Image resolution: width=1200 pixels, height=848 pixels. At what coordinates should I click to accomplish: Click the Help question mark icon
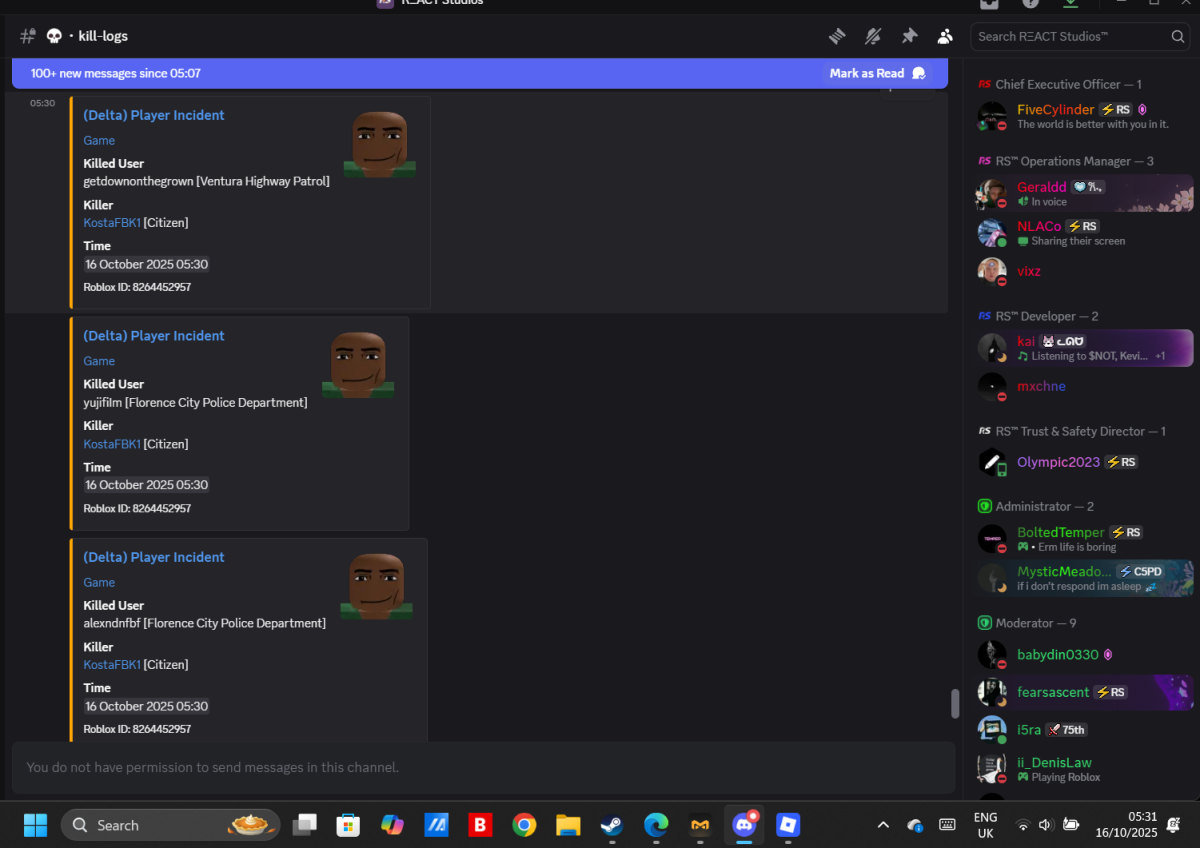1030,3
